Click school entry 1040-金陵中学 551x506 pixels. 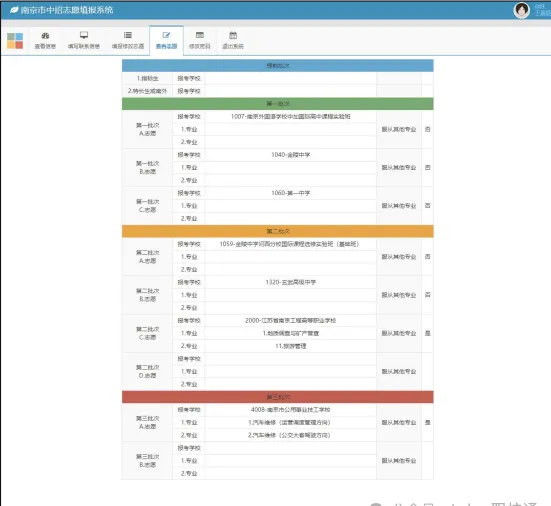click(291, 155)
